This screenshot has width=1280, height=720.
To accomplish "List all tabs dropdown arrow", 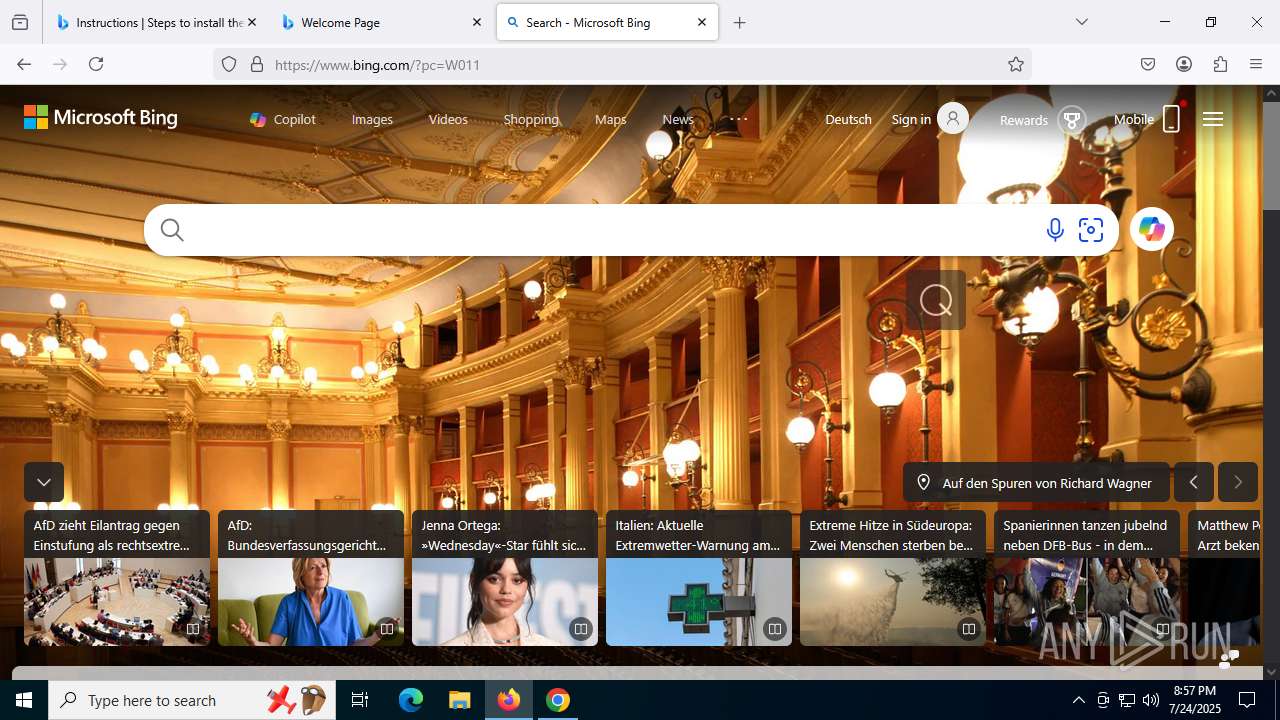I will click(x=1081, y=22).
